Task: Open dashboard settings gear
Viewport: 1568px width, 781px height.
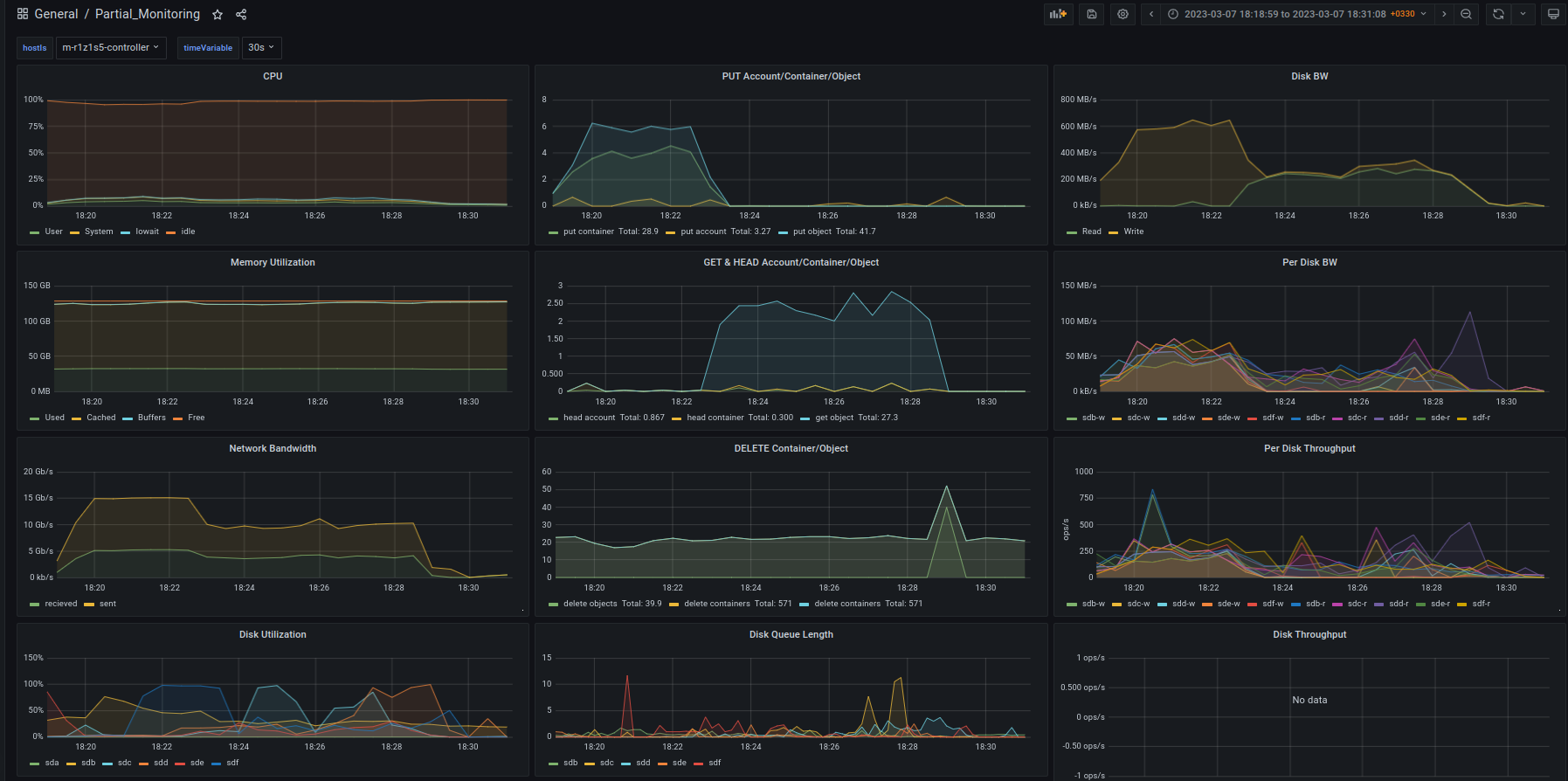Action: click(x=1122, y=14)
